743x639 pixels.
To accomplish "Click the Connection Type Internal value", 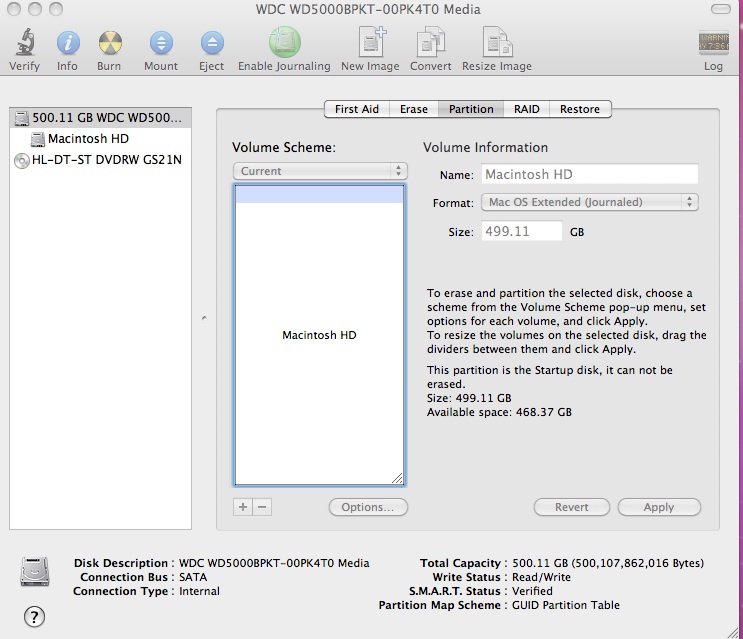I will 199,591.
